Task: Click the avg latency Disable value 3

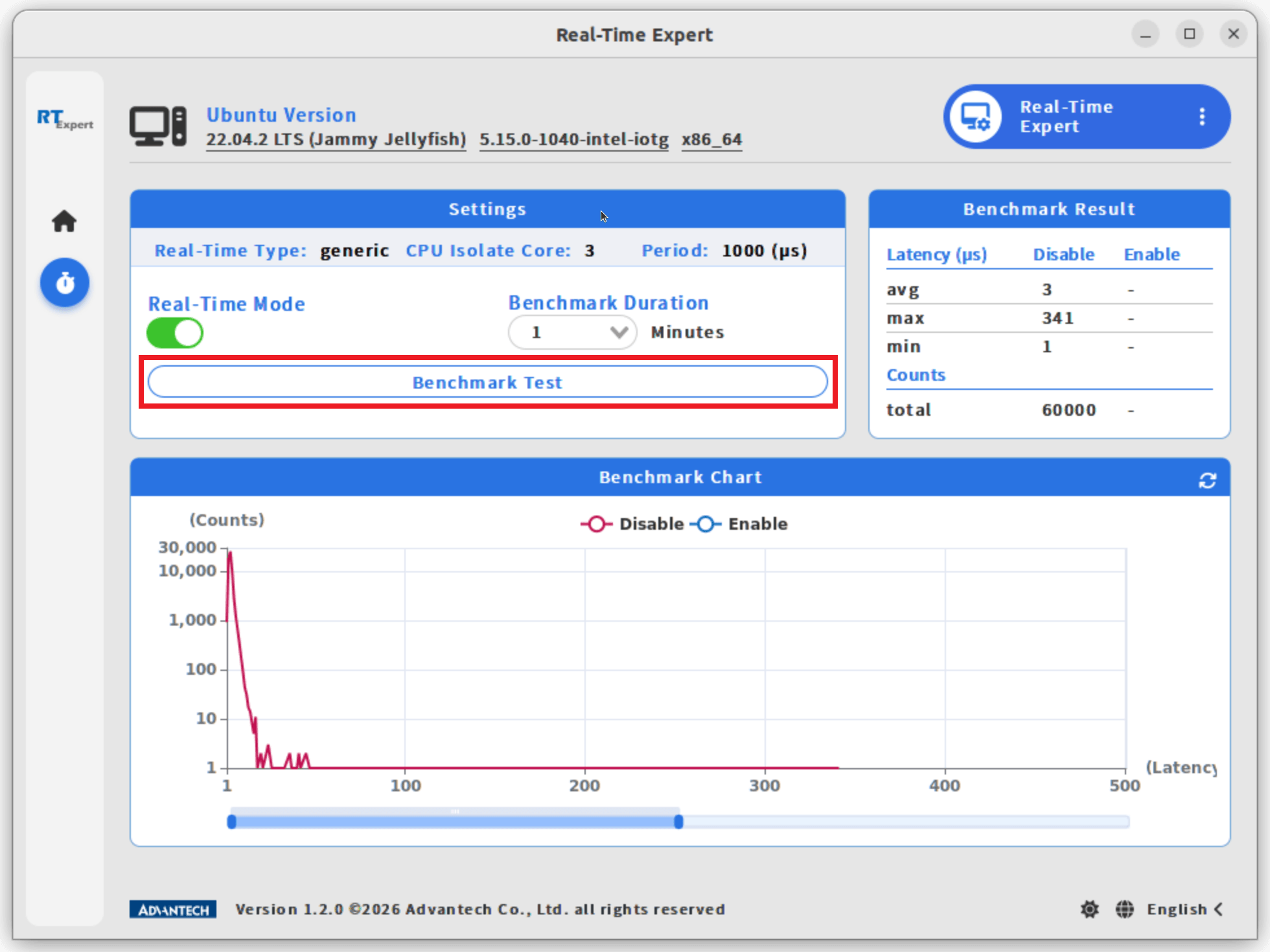Action: (1046, 289)
